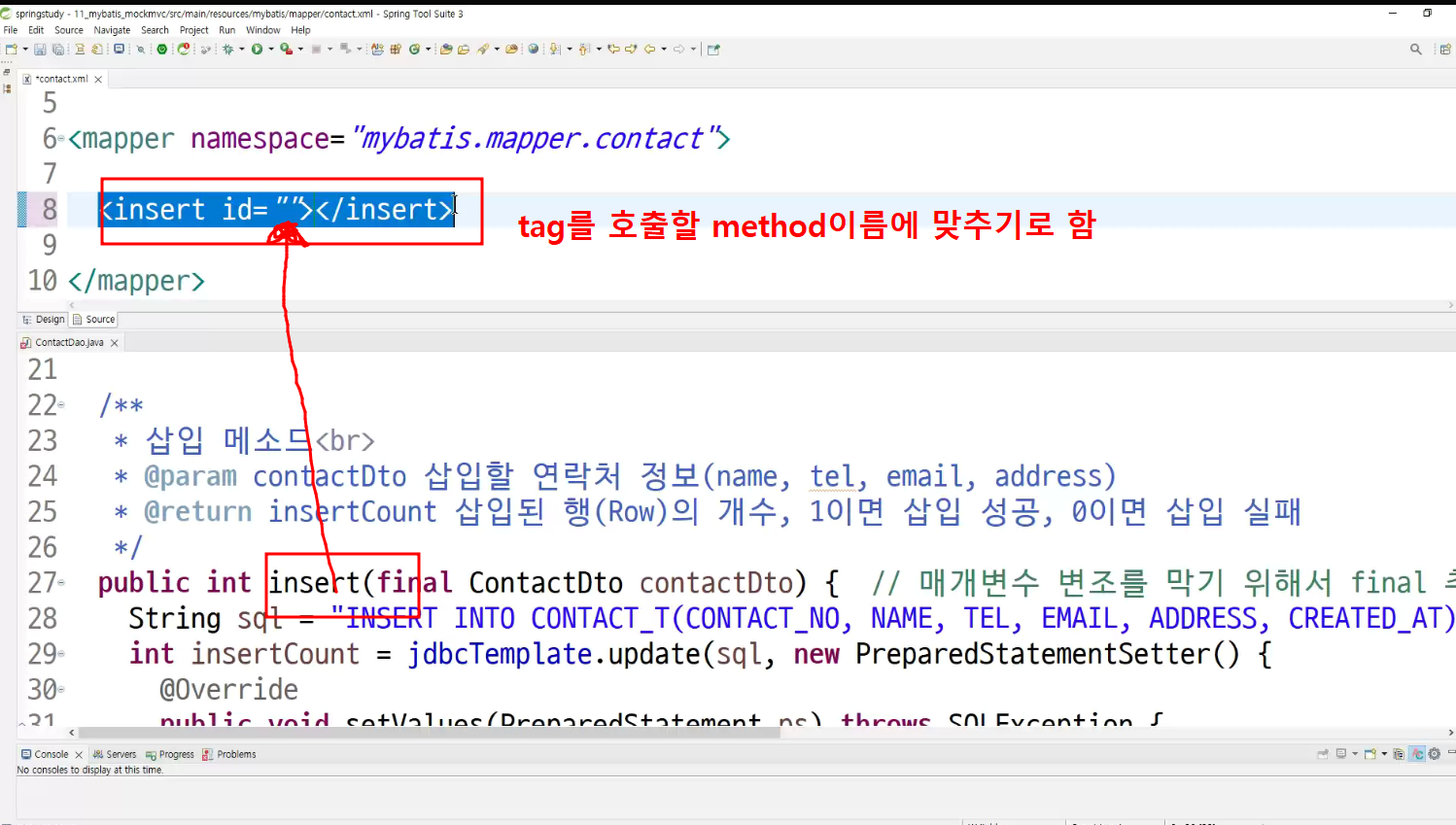Switch to the Servers tab
The image size is (1456, 825).
[115, 754]
